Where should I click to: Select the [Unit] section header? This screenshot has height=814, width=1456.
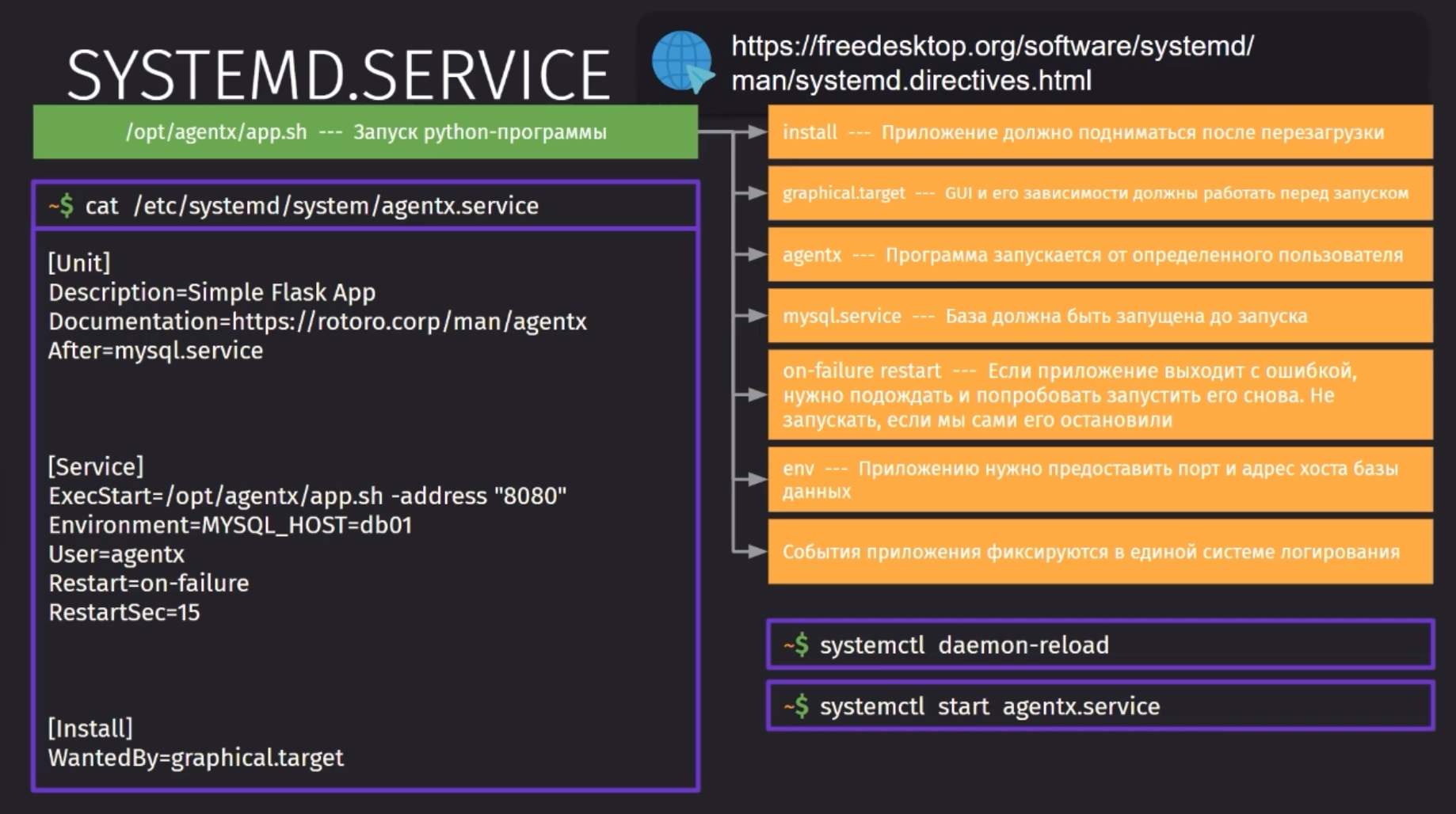tap(79, 263)
